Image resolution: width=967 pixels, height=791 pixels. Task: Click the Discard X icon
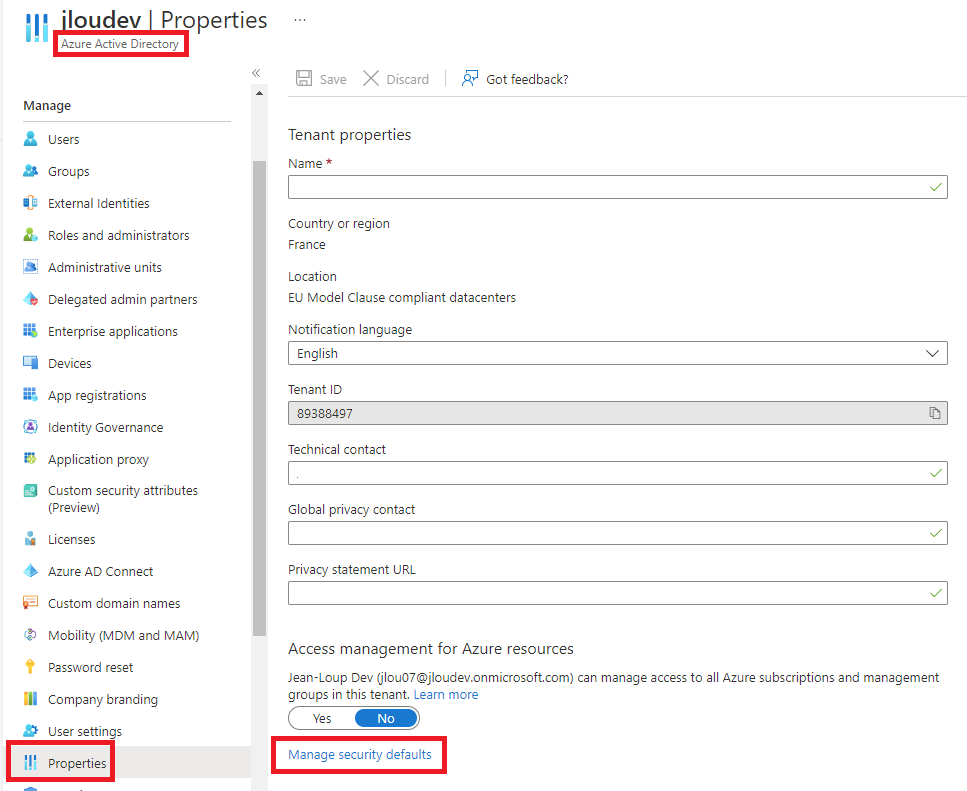(371, 78)
